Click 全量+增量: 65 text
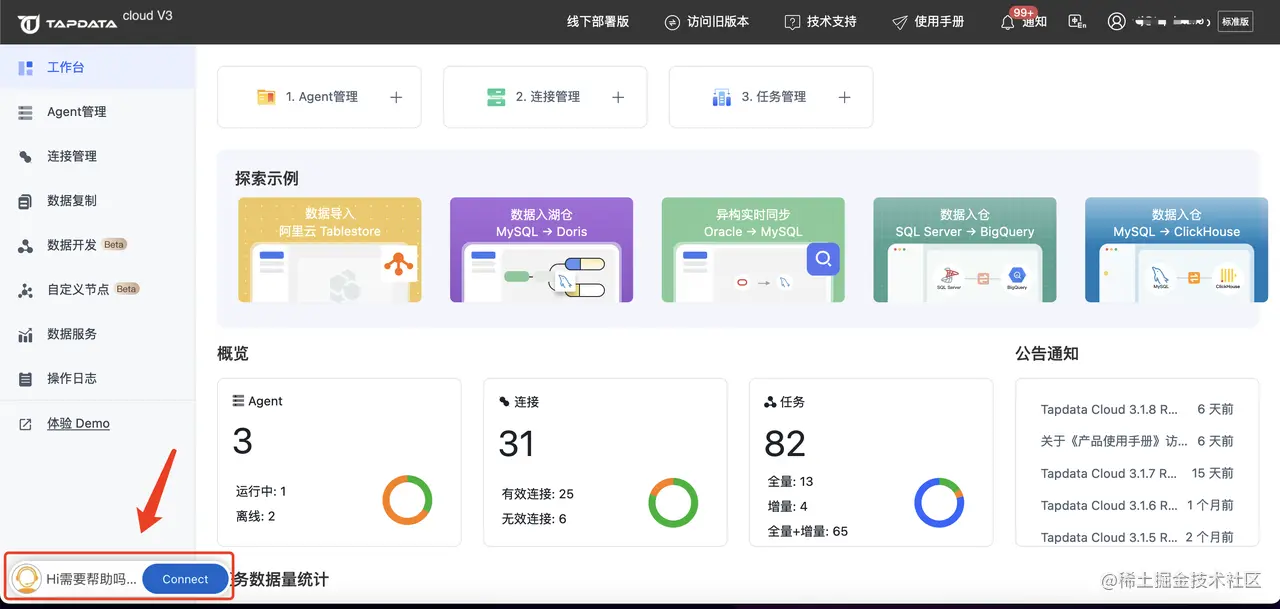 tap(807, 531)
